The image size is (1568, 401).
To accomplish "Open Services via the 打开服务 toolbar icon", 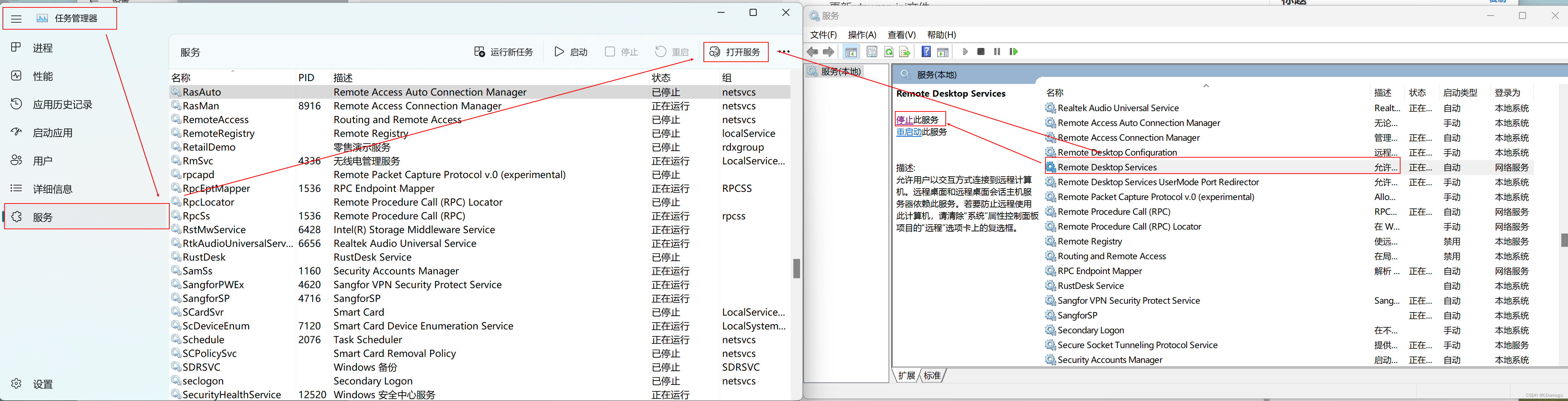I will pyautogui.click(x=736, y=52).
